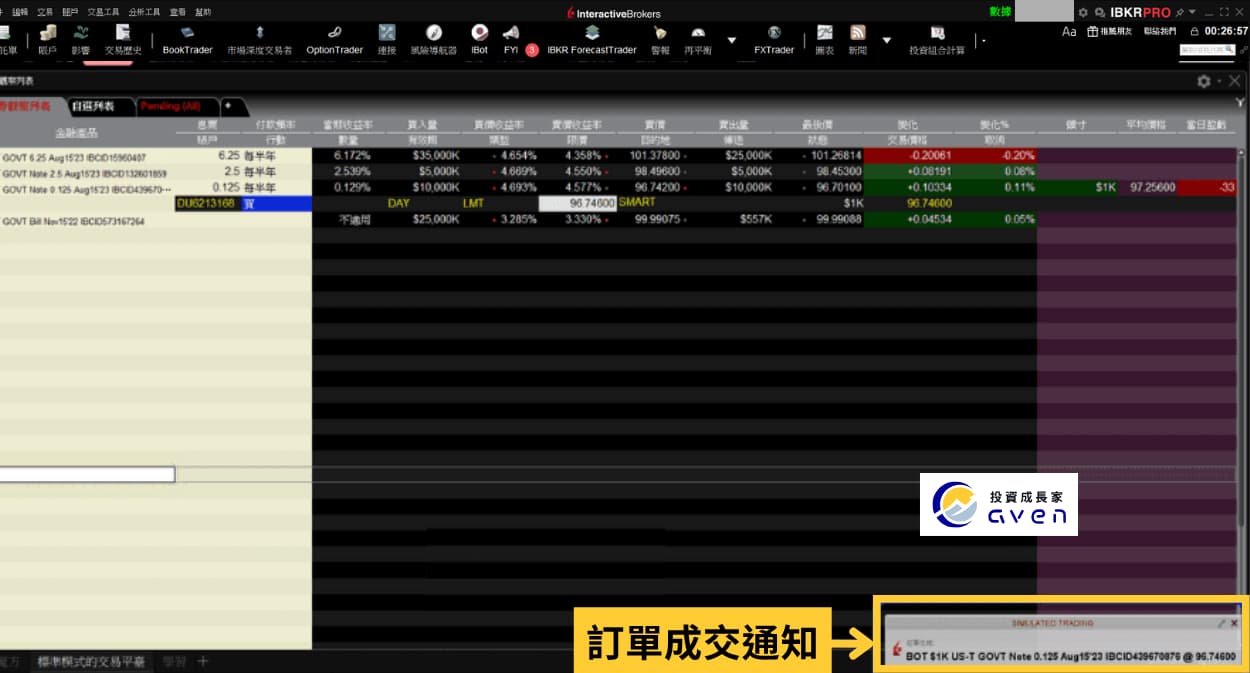Select 標準模式的交易平臺 bottom tab
The width and height of the screenshot is (1250, 673).
click(91, 662)
